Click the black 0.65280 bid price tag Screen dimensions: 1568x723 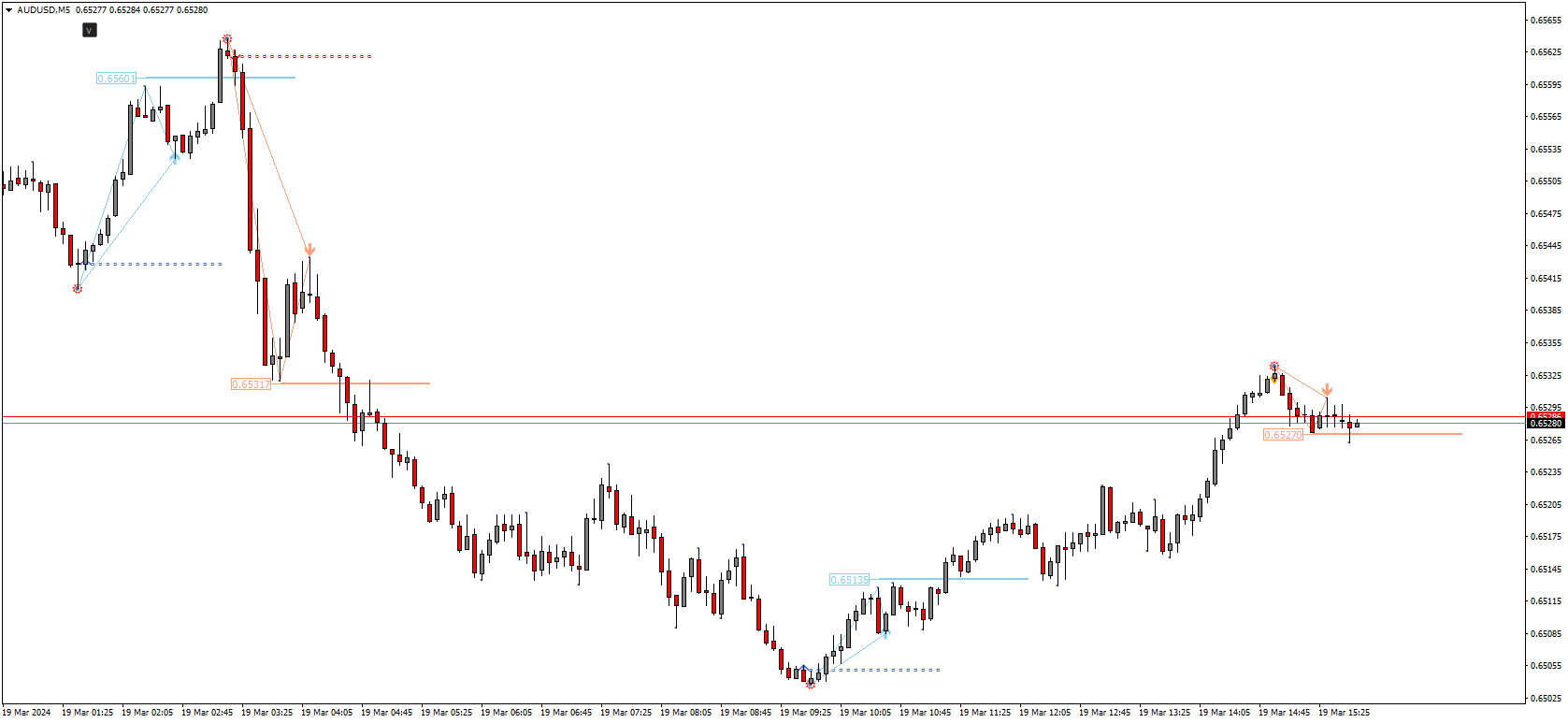point(1546,424)
